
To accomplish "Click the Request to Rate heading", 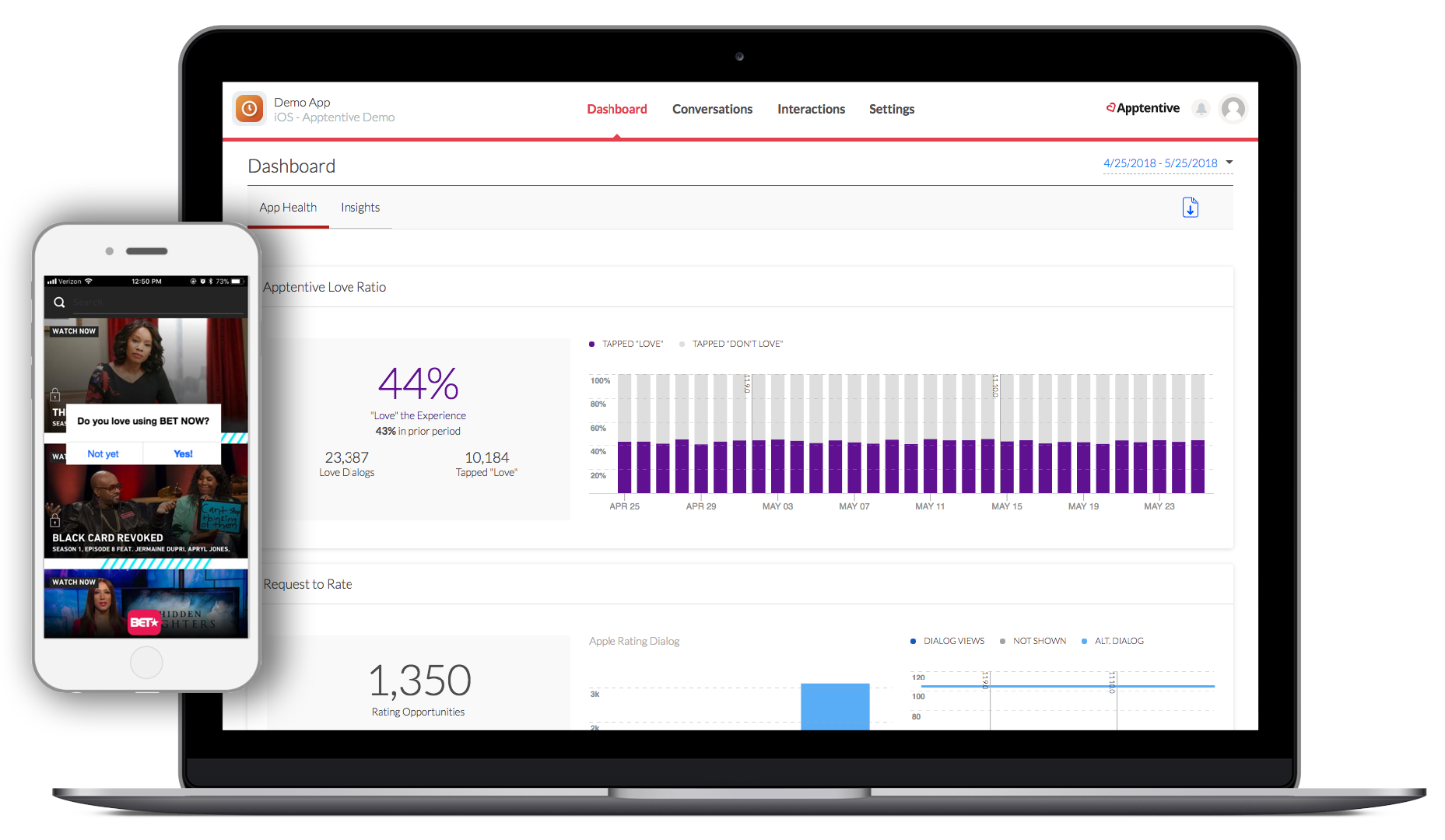I will point(307,584).
